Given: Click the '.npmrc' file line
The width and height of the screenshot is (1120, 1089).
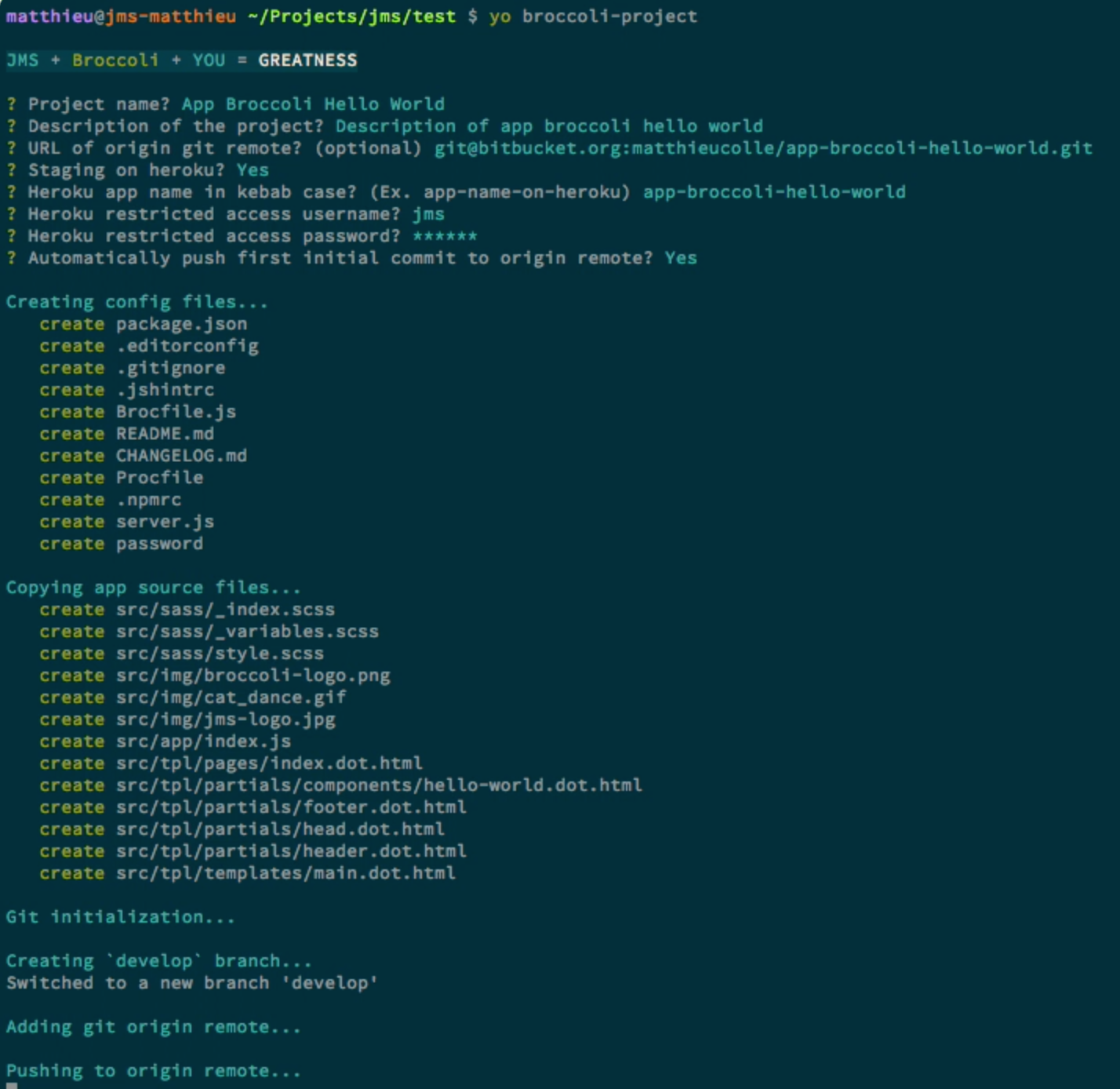Looking at the screenshot, I should pyautogui.click(x=111, y=500).
